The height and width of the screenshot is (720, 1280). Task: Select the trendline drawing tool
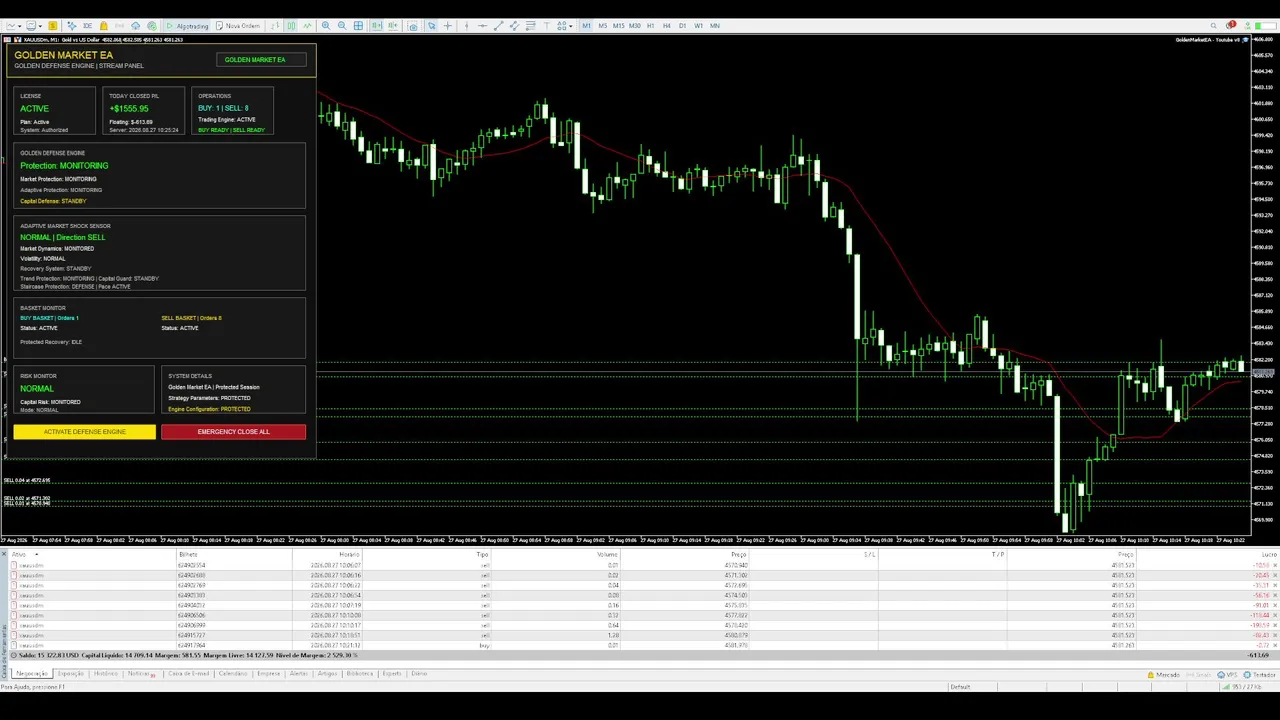(x=498, y=26)
